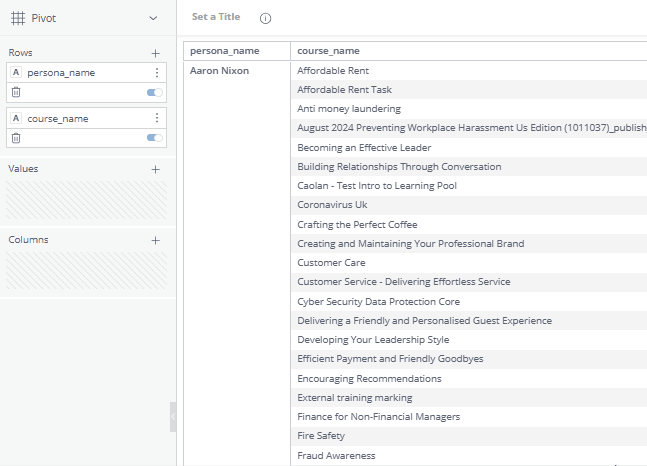Image resolution: width=647 pixels, height=466 pixels.
Task: Click course_name type icon in Rows
Action: [16, 118]
